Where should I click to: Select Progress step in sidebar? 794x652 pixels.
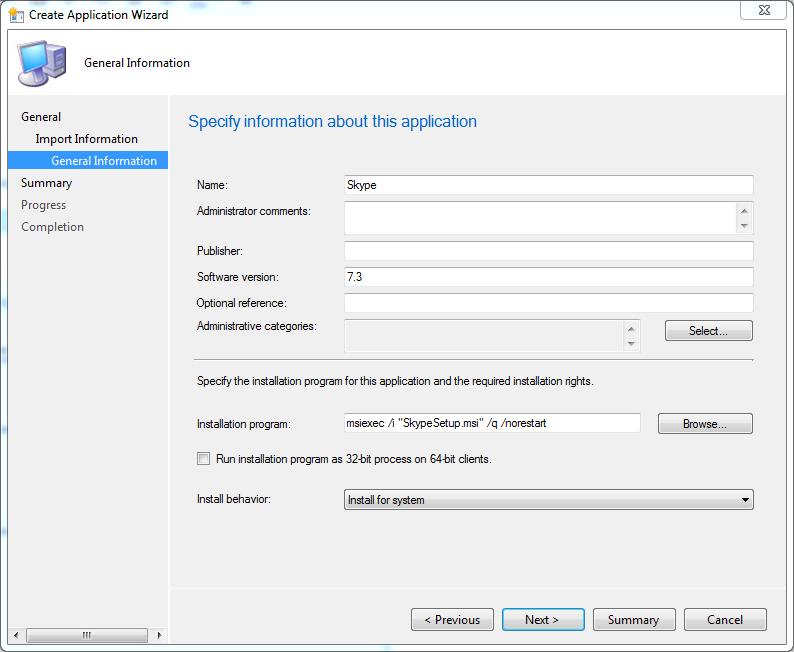(x=44, y=205)
